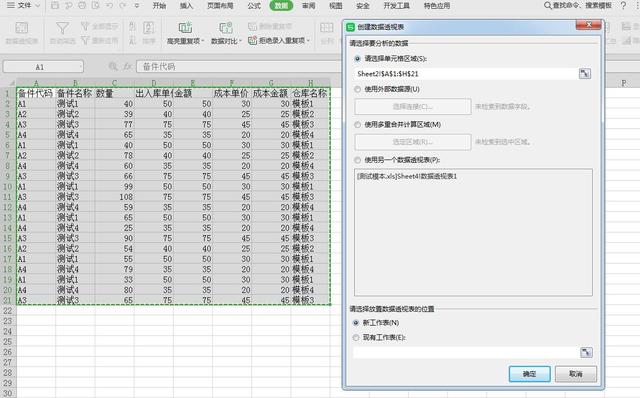Screen dimensions: 640x398
Task: Select radio 现有工作表(E)
Action: (x=356, y=338)
